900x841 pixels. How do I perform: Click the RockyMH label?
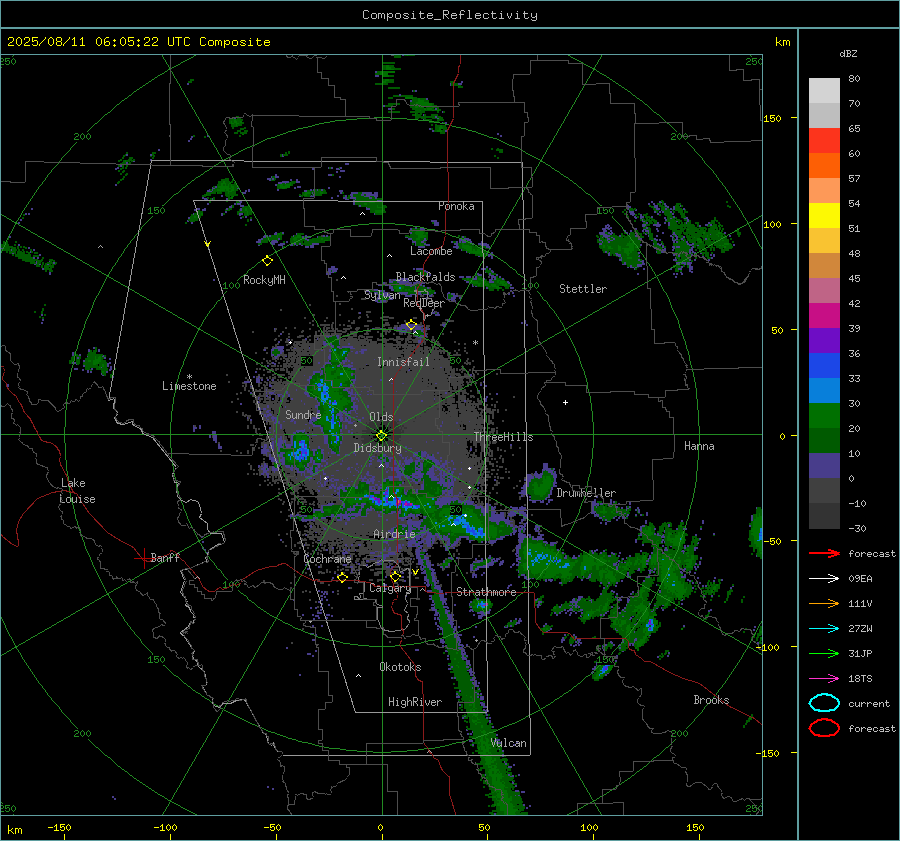point(264,280)
